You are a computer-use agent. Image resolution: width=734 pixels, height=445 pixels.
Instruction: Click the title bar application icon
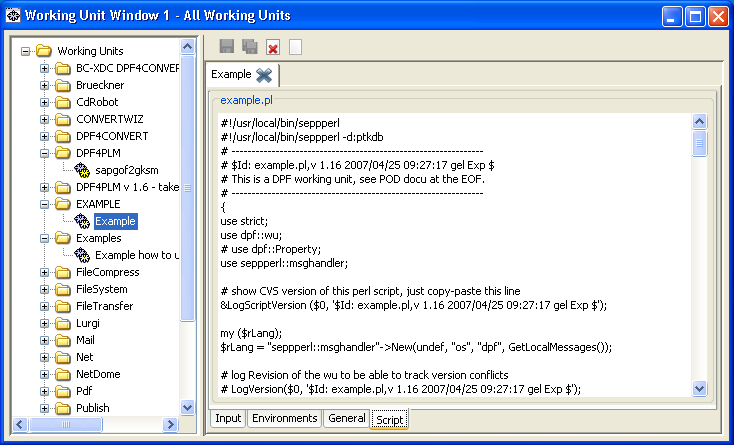[x=13, y=15]
